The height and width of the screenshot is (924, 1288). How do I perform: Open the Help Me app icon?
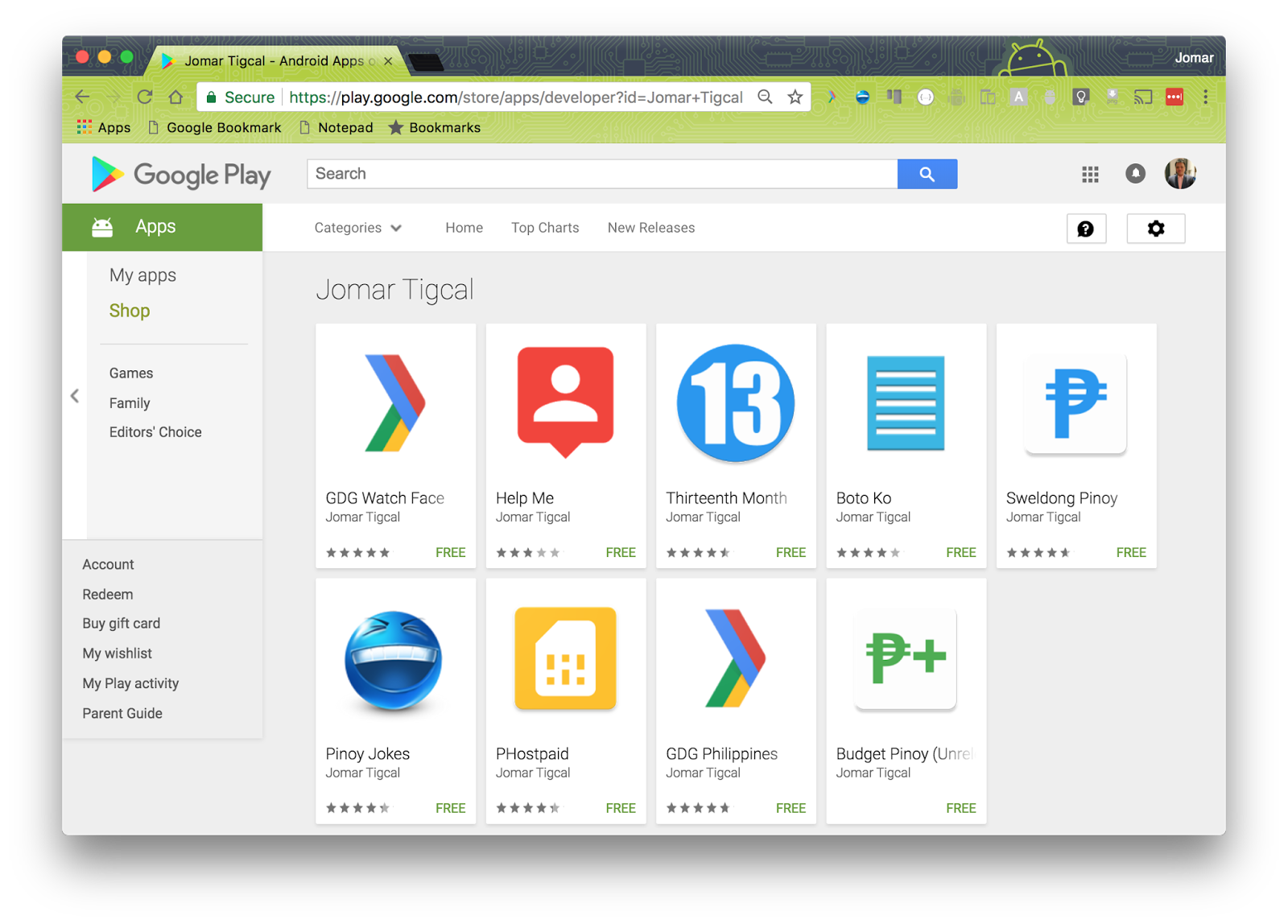565,402
